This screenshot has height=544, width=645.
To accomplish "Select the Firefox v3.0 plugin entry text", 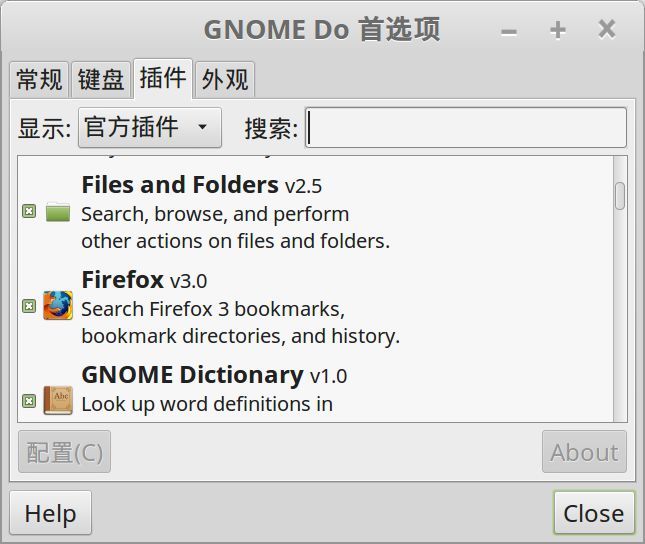I will click(x=144, y=280).
